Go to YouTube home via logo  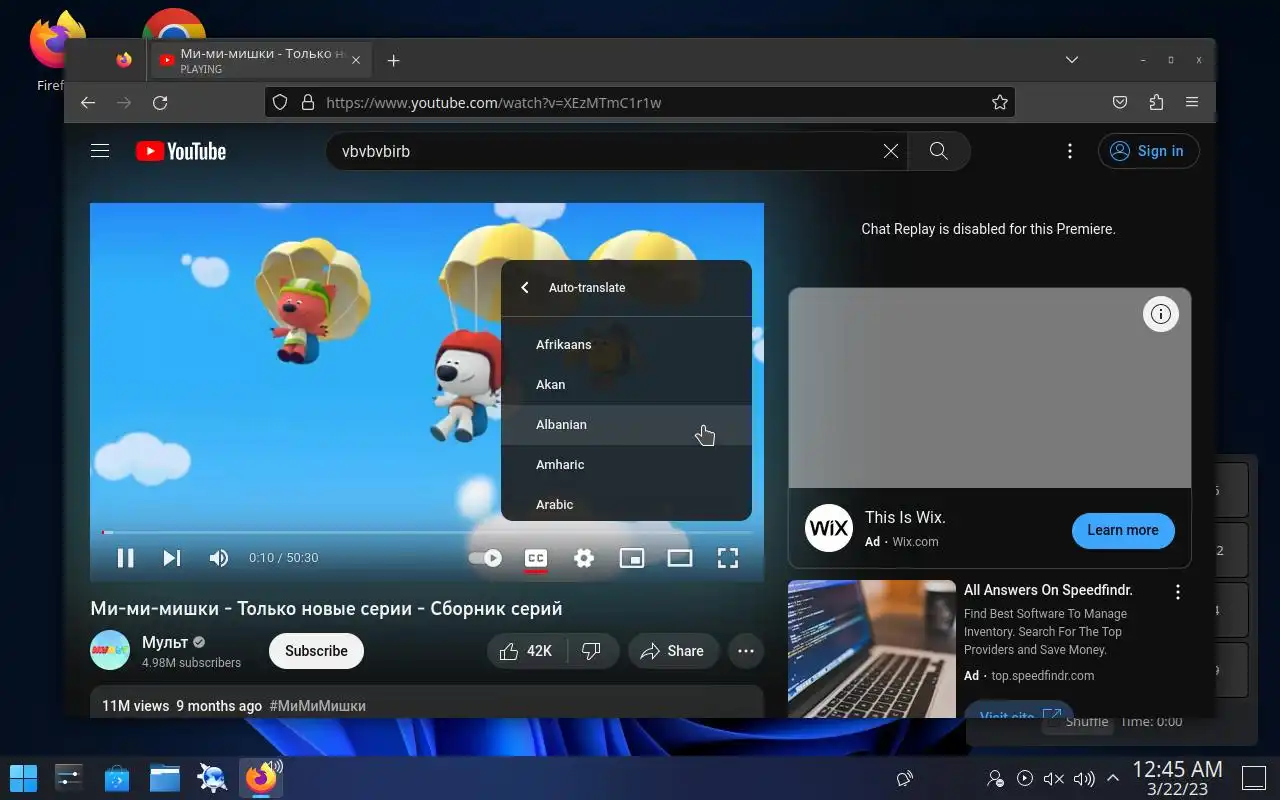pyautogui.click(x=181, y=151)
